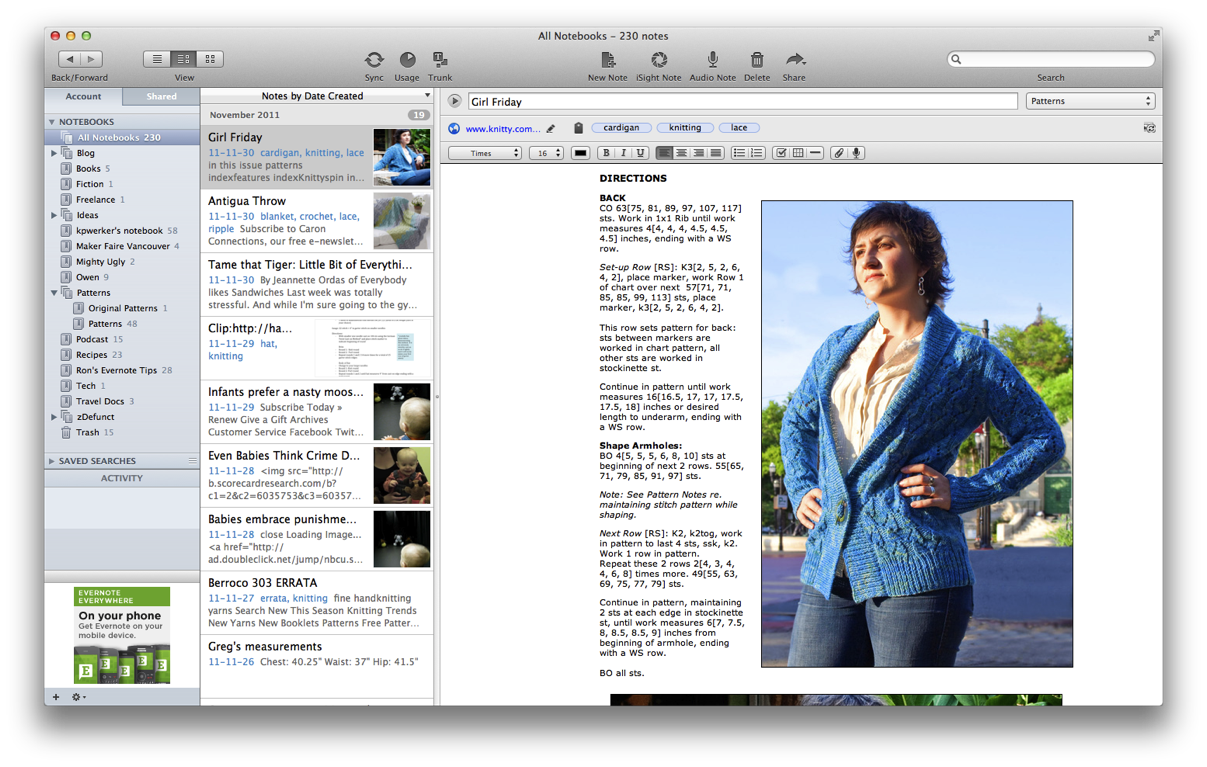The width and height of the screenshot is (1207, 767).
Task: Align text left
Action: click(x=664, y=153)
